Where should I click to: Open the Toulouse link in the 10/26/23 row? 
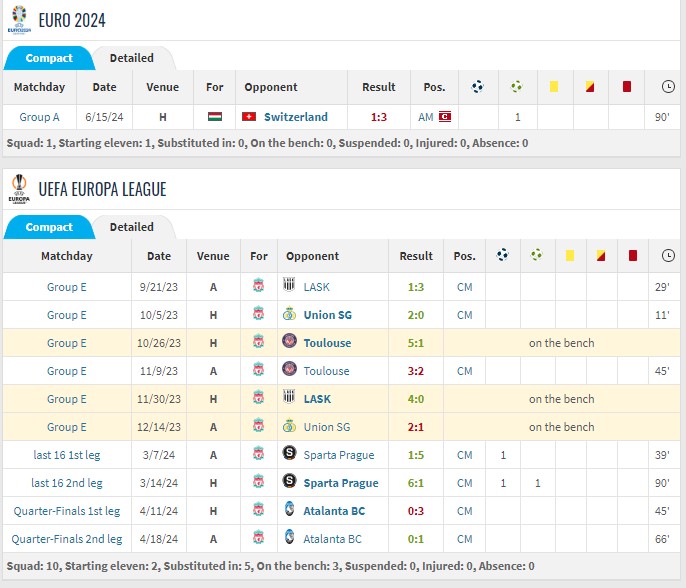pyautogui.click(x=327, y=343)
